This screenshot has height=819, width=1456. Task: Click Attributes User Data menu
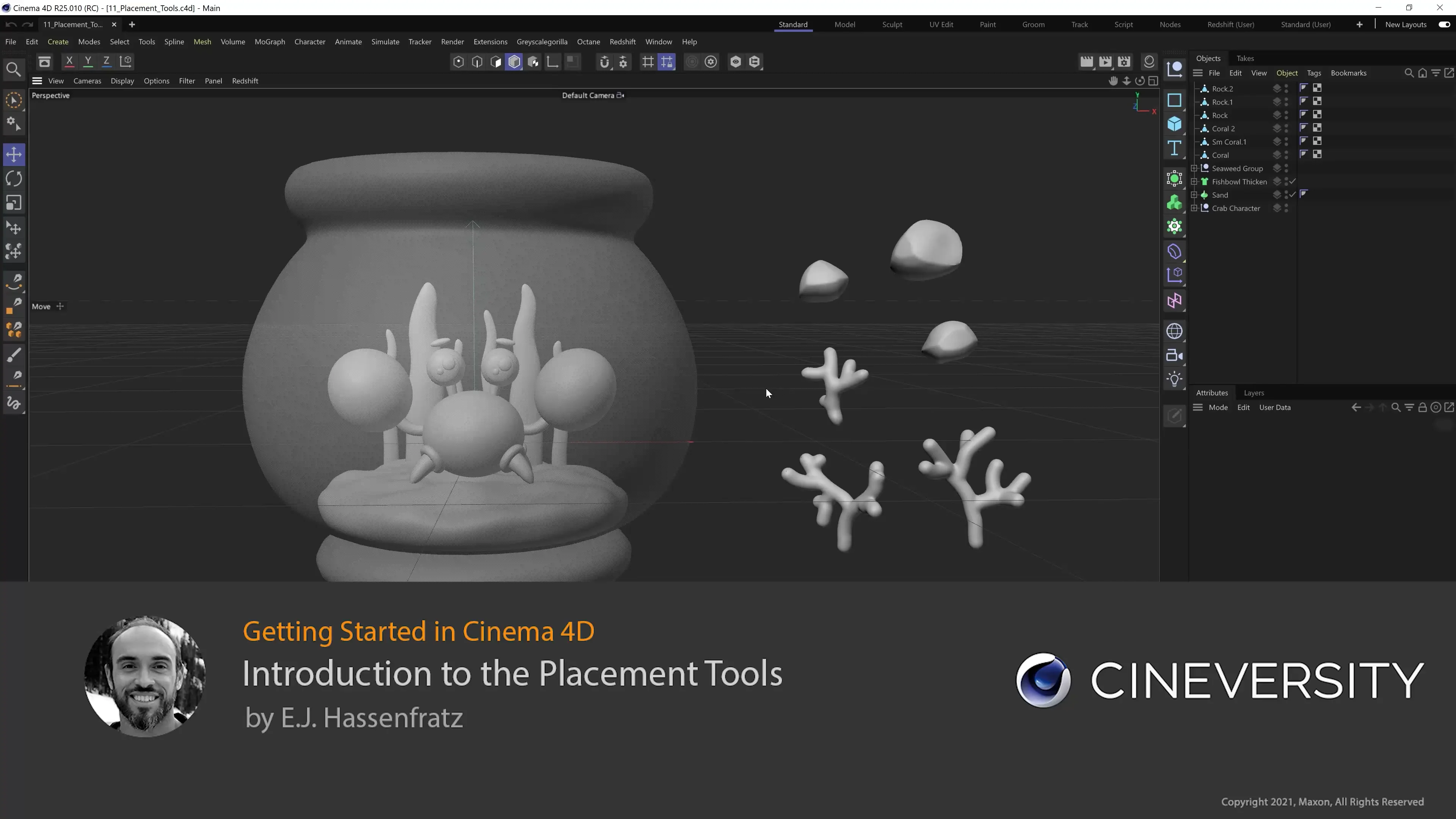[x=1274, y=408]
